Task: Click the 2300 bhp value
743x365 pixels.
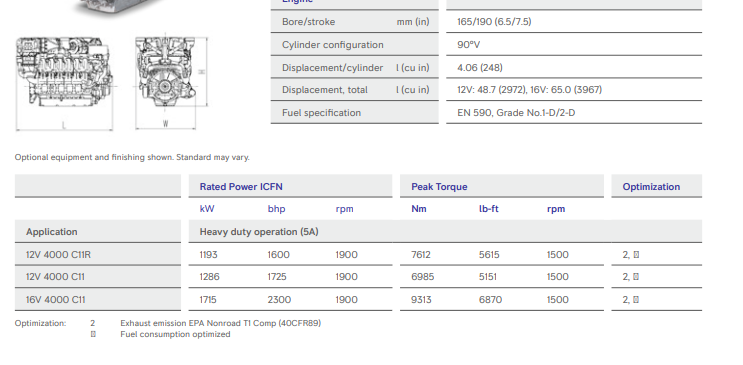Action: click(279, 300)
